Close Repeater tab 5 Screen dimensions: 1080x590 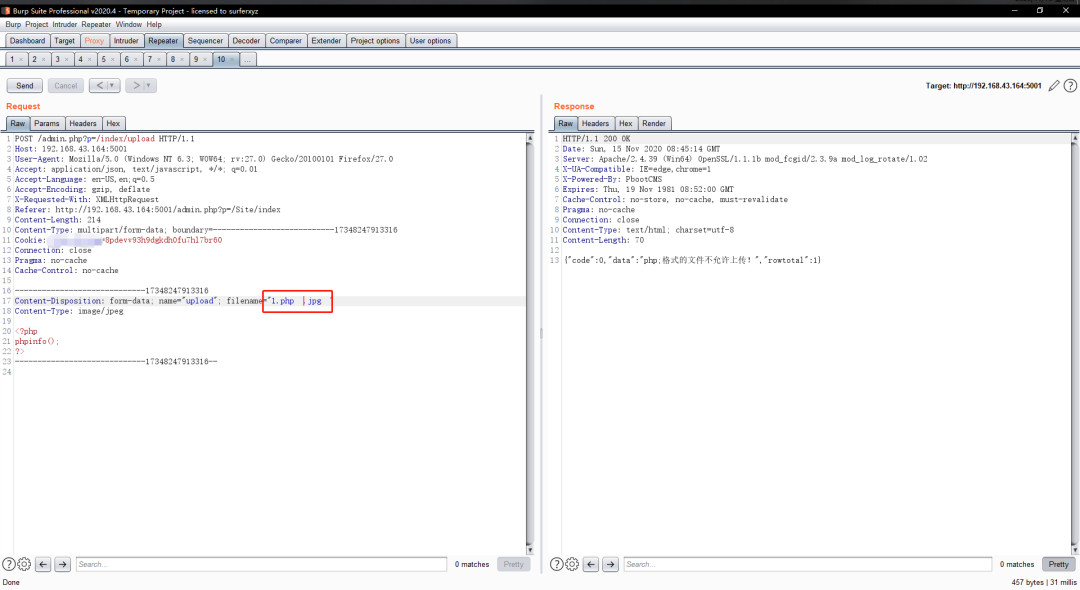click(x=113, y=60)
